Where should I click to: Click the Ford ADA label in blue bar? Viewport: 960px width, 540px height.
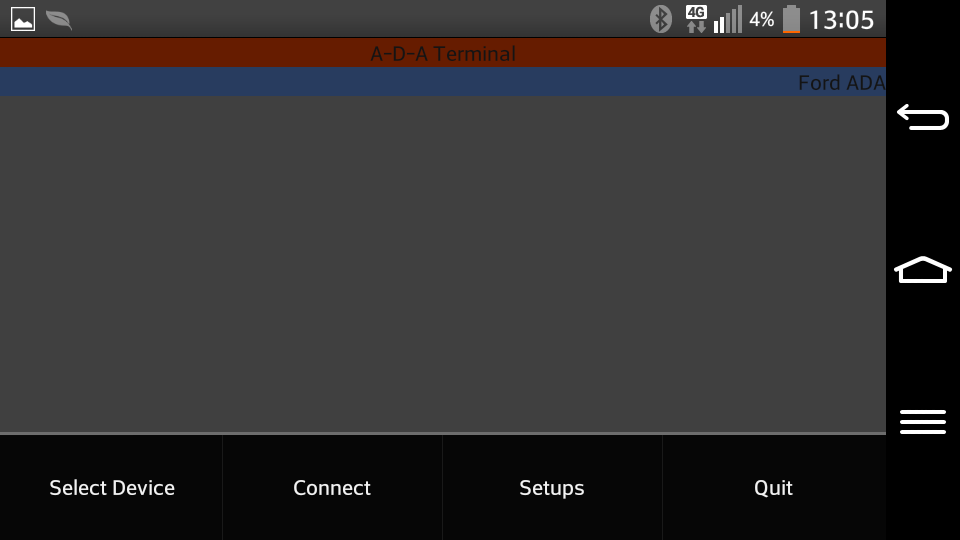pyautogui.click(x=841, y=82)
